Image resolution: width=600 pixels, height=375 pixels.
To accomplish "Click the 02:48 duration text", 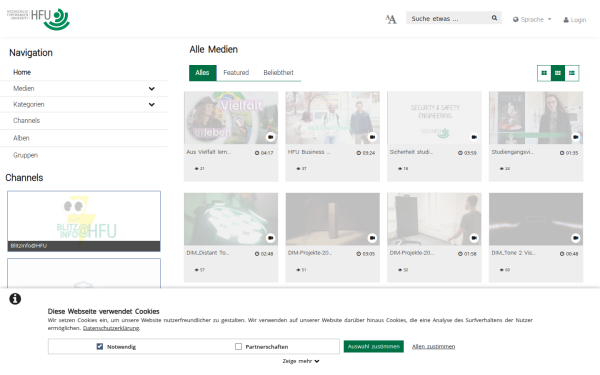I will 267,254.
